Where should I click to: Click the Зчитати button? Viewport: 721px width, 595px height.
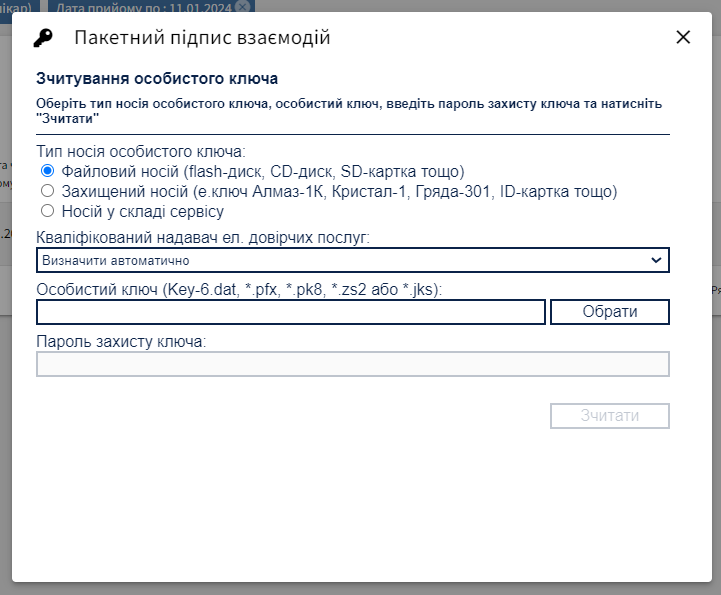click(609, 415)
